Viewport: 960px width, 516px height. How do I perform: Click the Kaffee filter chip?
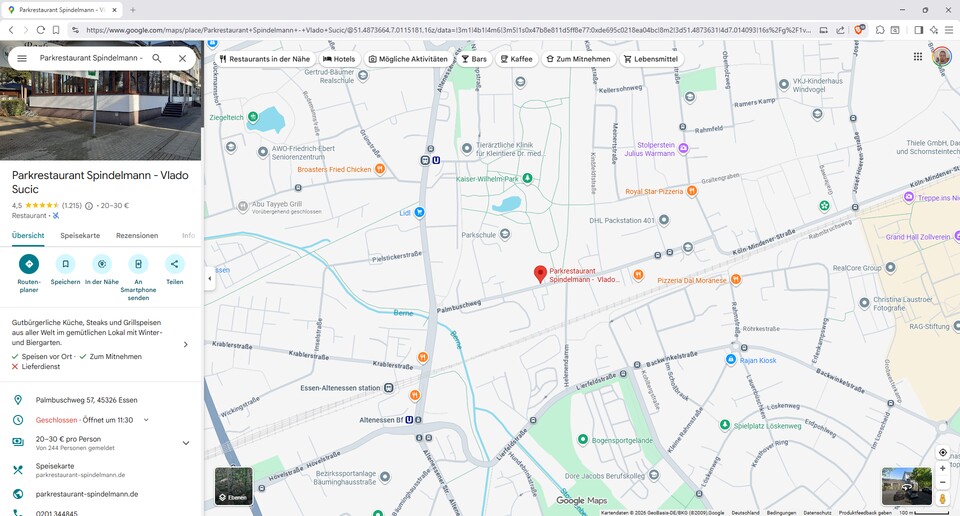[x=516, y=59]
